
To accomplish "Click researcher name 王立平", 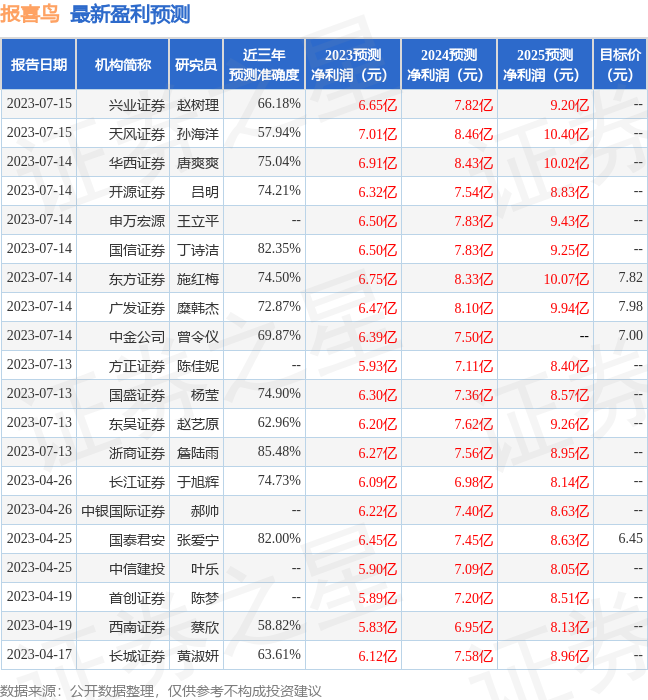I will 198,221.
